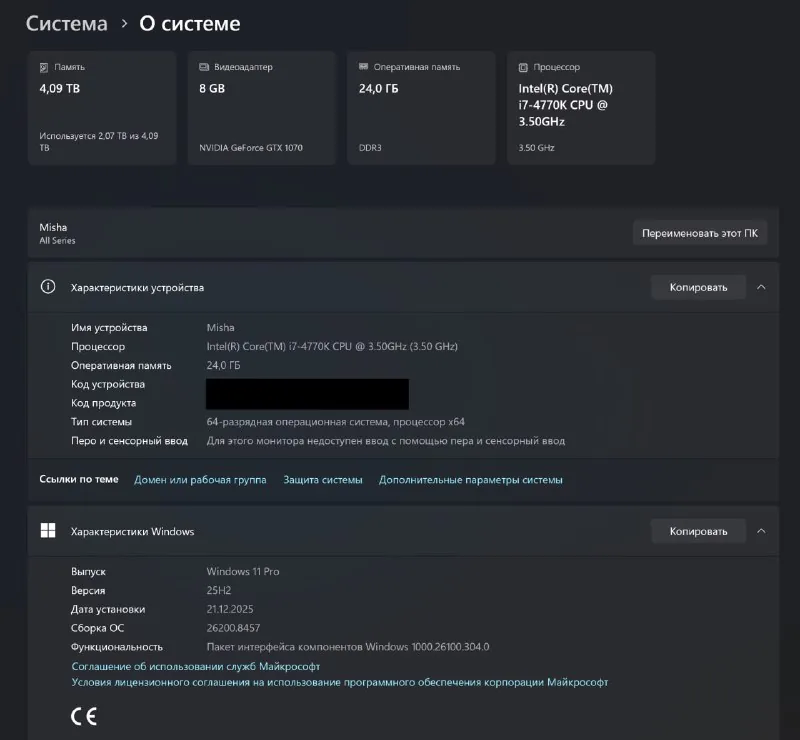Screen dimensions: 800x740
Task: Click the Память storage icon
Action: pos(44,67)
